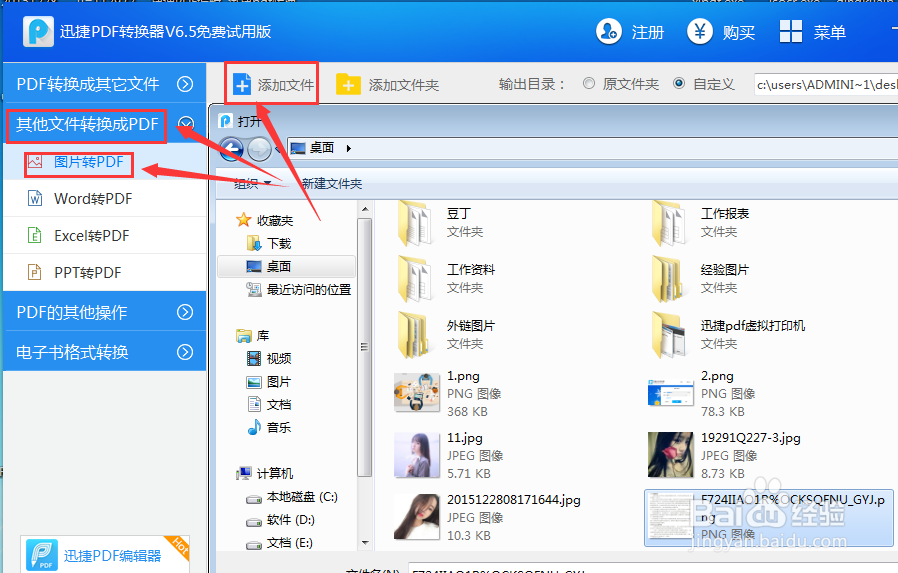Select PPT转PDF option
898x573 pixels.
pos(104,272)
